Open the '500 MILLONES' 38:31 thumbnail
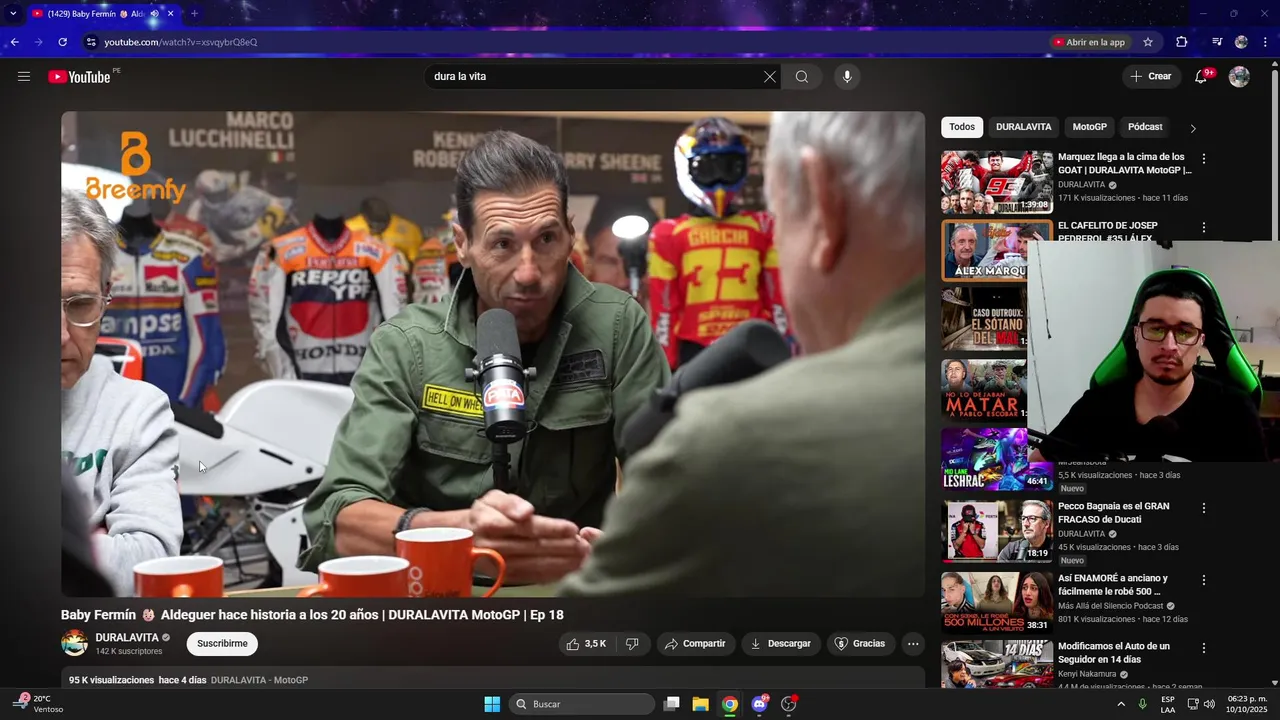 [x=997, y=602]
